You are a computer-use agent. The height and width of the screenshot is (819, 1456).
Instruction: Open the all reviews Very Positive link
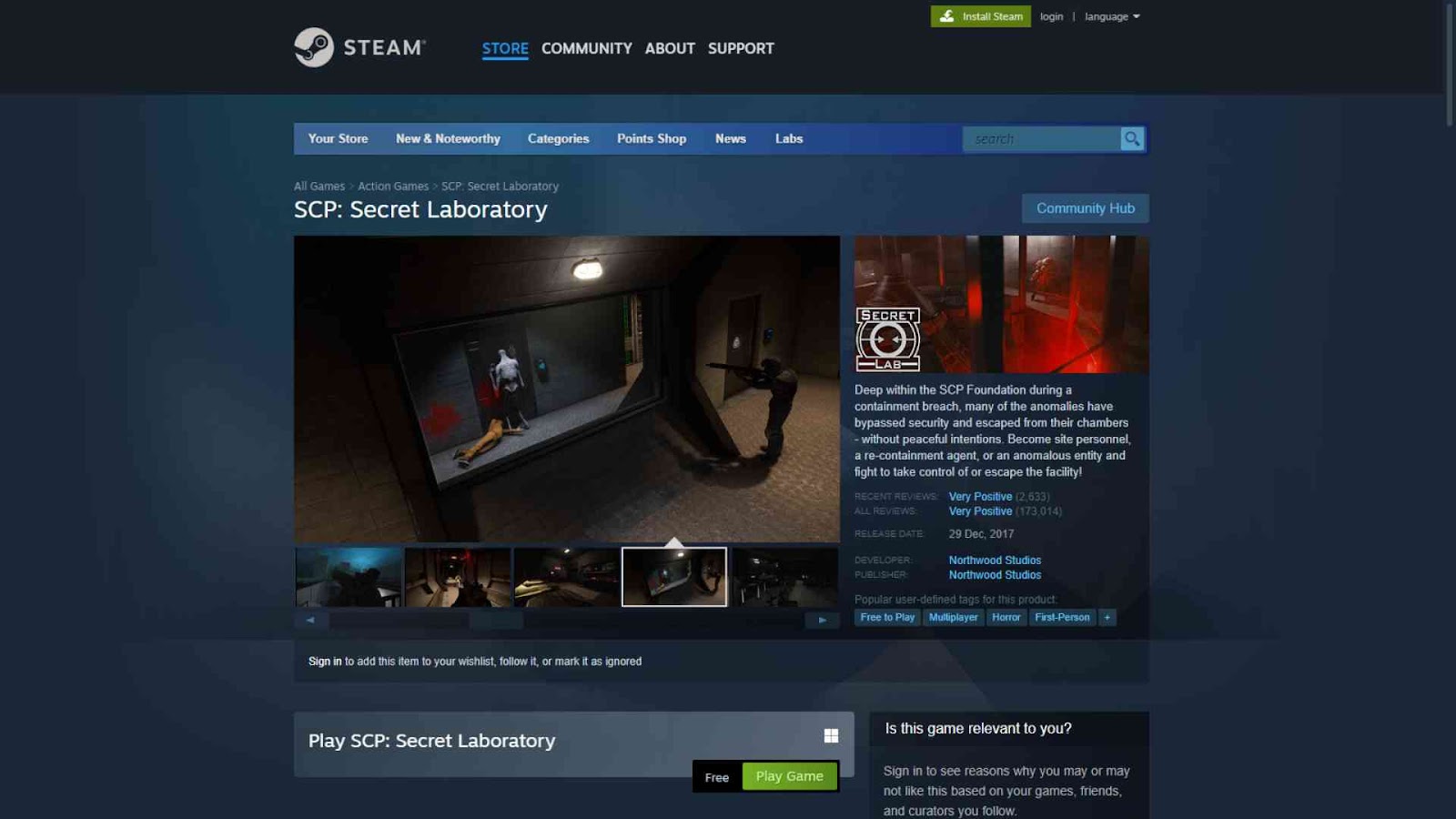click(980, 511)
